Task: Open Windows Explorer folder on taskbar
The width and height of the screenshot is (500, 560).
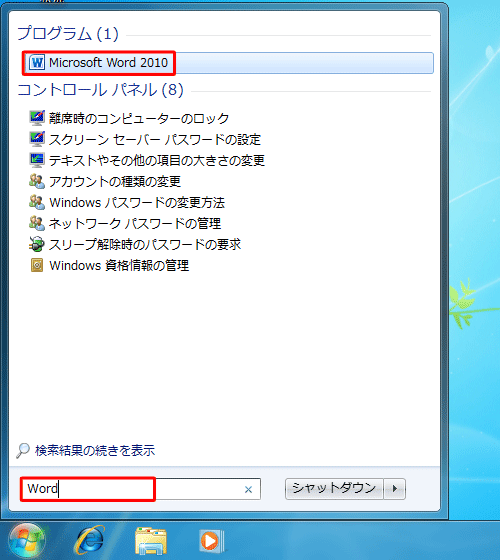Action: click(151, 541)
